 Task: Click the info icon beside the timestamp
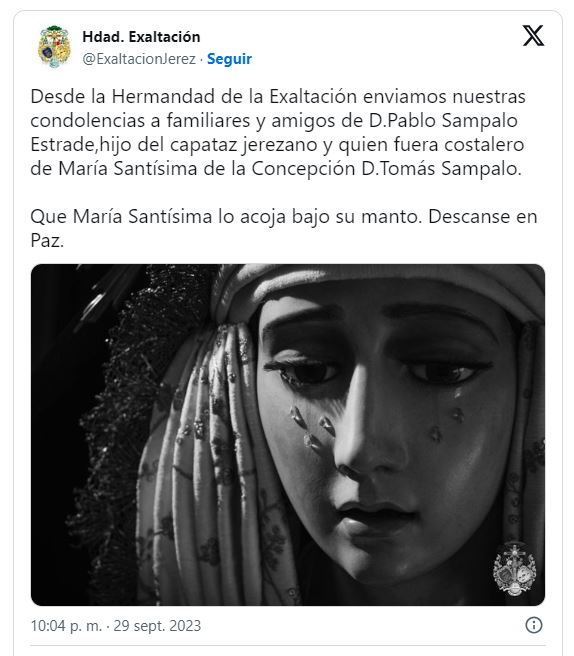(533, 625)
